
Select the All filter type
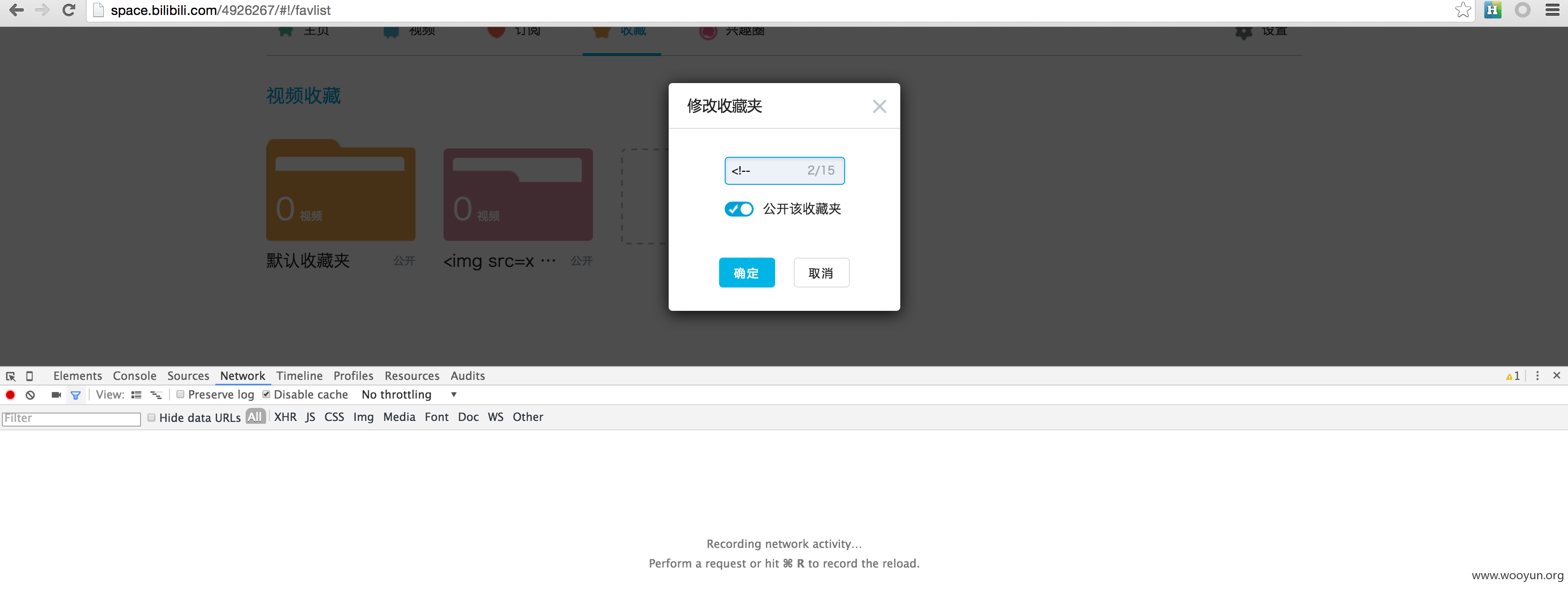[255, 417]
